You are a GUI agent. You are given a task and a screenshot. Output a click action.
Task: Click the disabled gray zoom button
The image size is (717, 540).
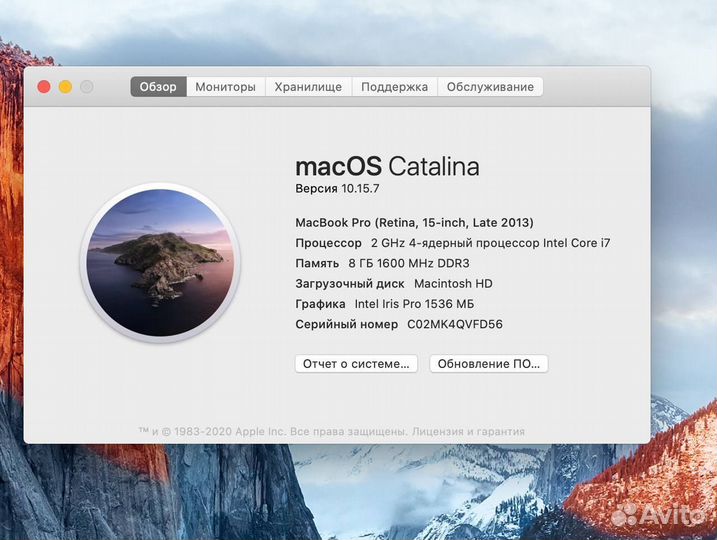point(87,86)
